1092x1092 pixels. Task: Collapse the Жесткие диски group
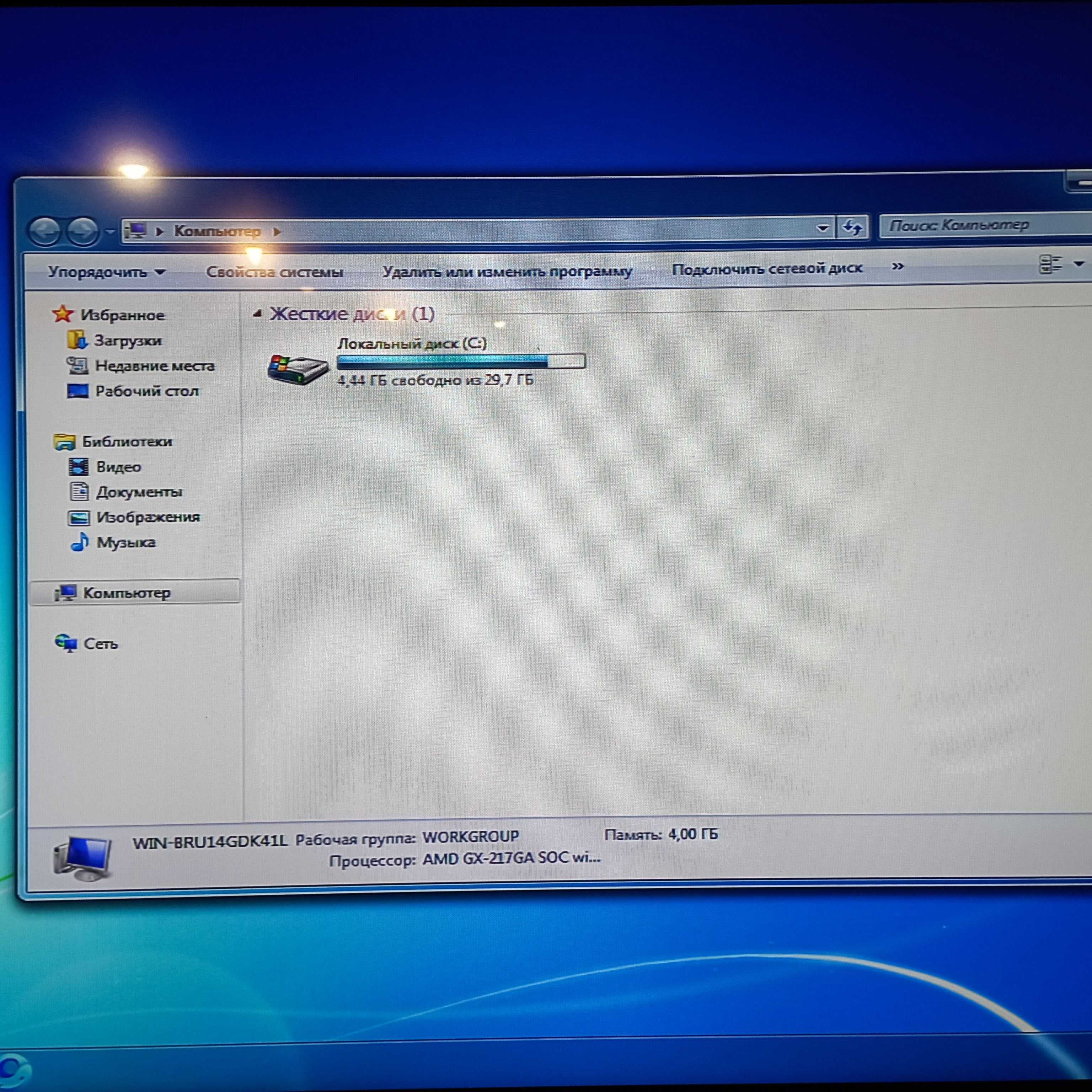(258, 314)
